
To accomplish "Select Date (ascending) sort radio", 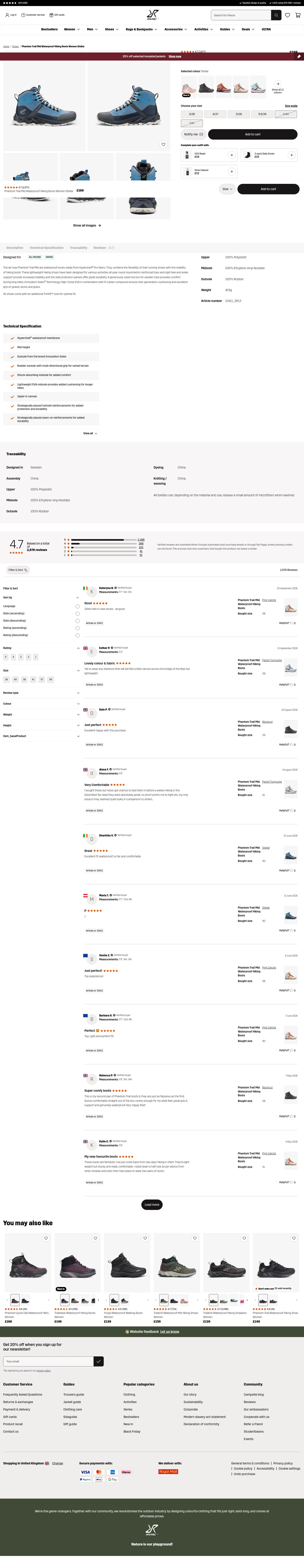I will 77,614.
